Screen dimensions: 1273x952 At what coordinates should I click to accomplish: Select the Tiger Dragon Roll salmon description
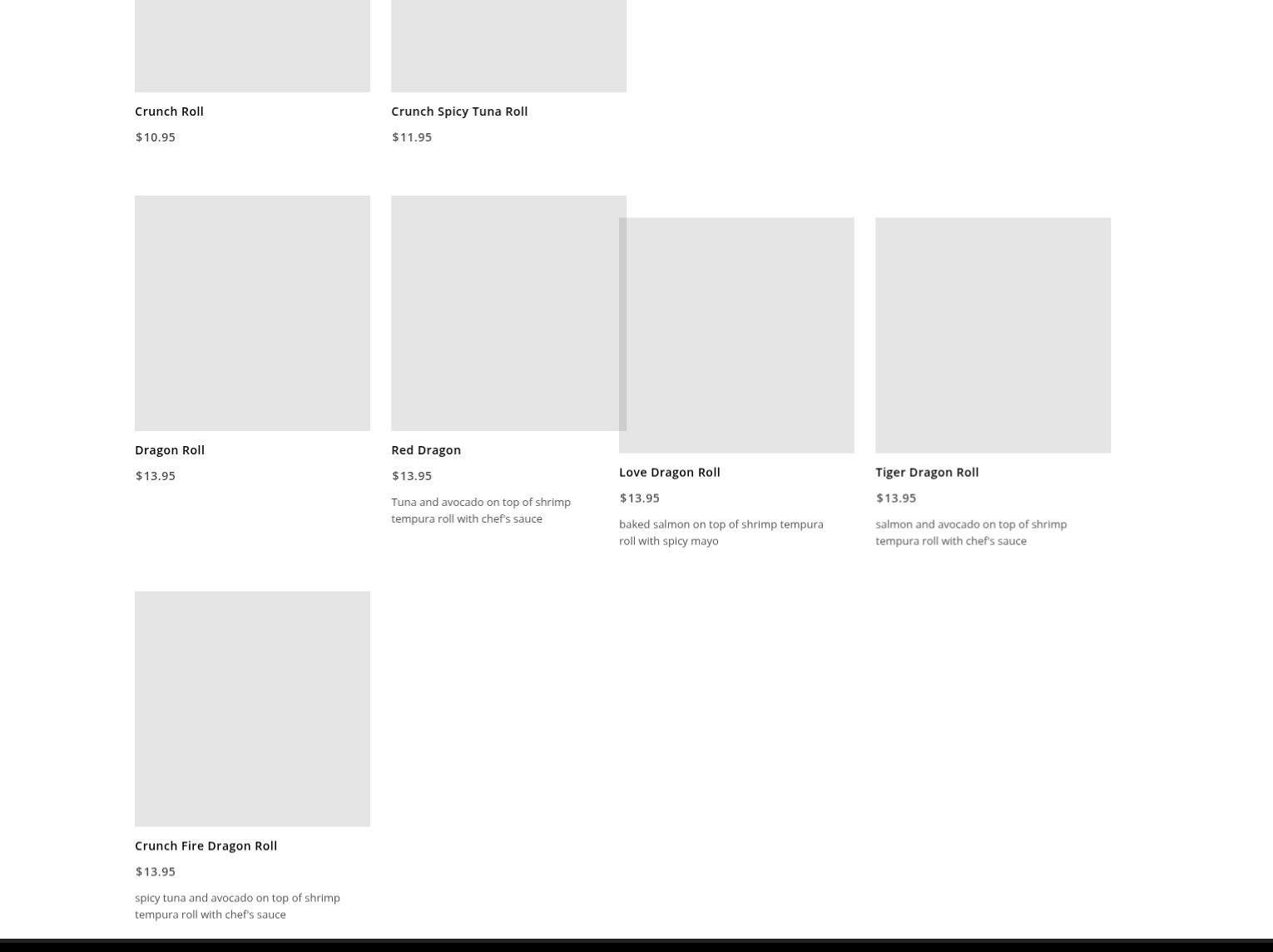(x=971, y=533)
